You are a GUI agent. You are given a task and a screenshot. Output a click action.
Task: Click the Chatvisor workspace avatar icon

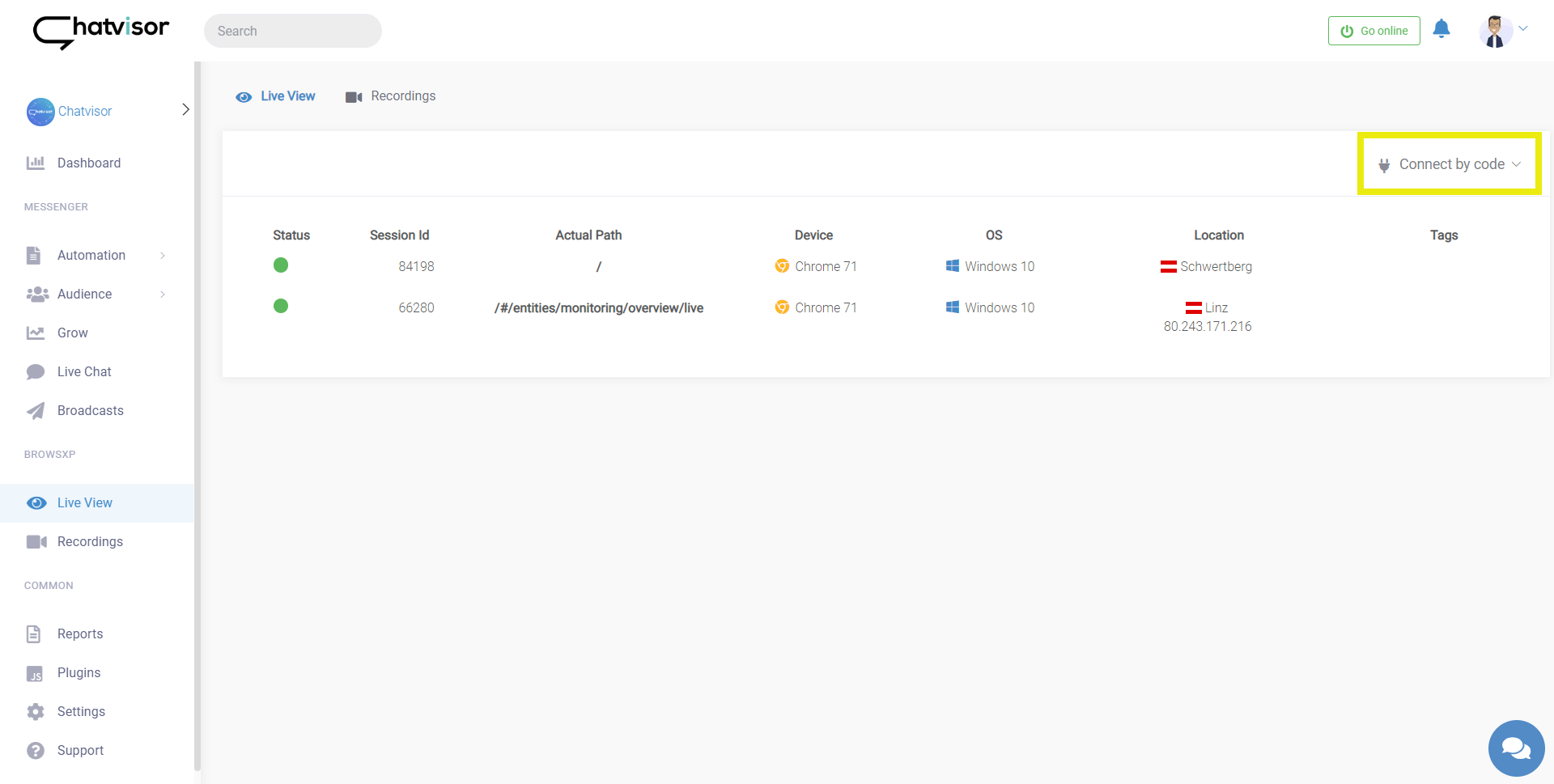[x=40, y=112]
